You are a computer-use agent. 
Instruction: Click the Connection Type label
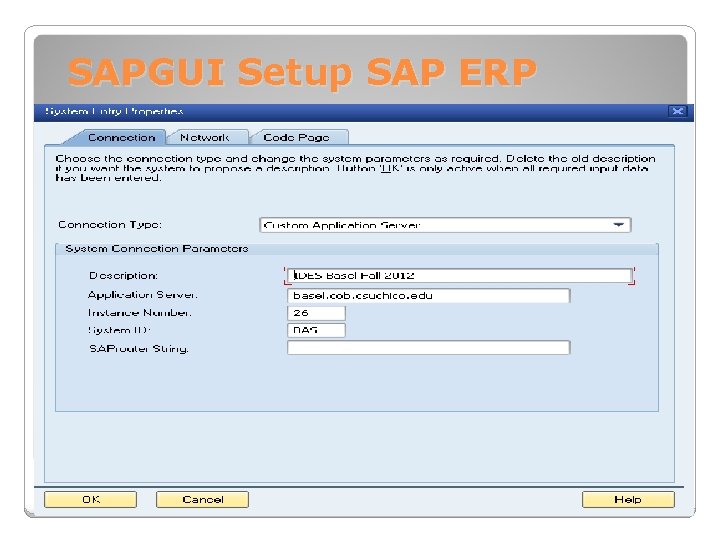(110, 225)
